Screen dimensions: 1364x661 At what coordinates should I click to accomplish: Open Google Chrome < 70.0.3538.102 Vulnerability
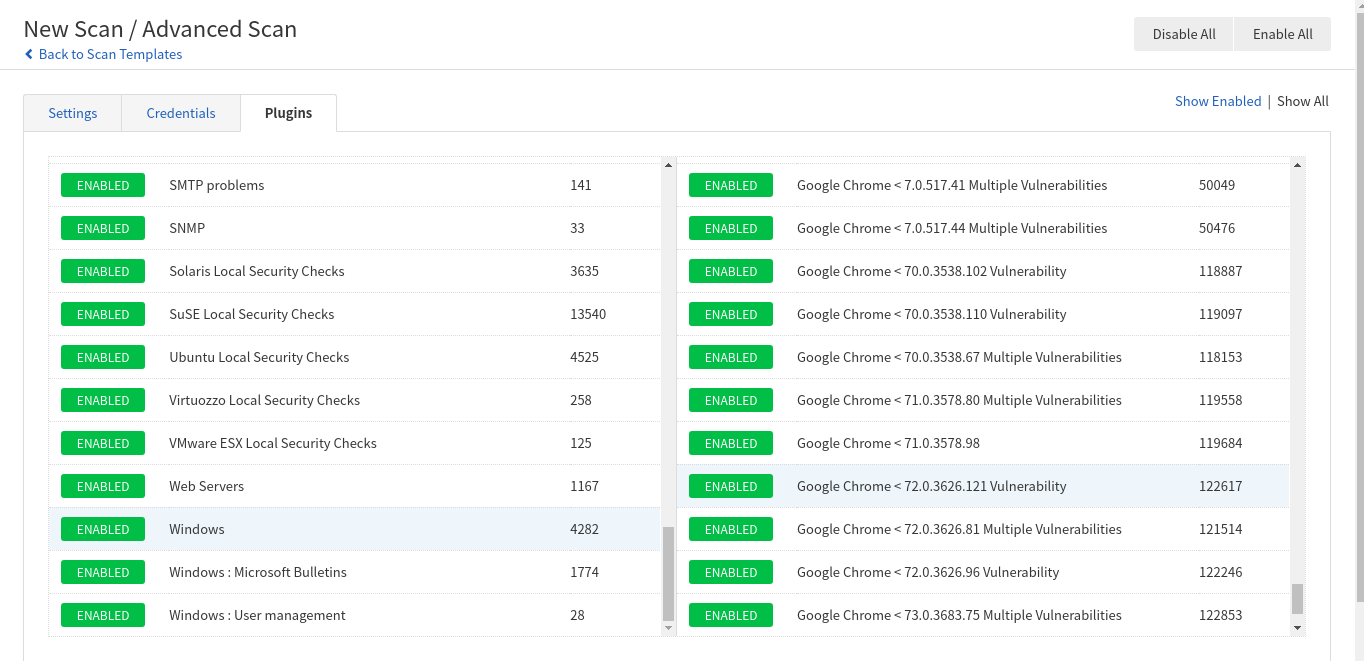tap(932, 271)
